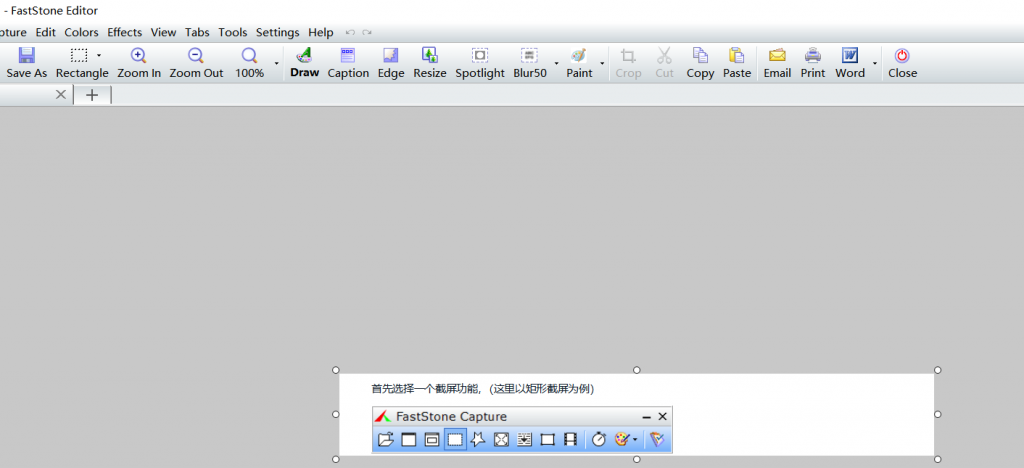1024x468 pixels.
Task: Close the current image tab
Action: pyautogui.click(x=61, y=95)
